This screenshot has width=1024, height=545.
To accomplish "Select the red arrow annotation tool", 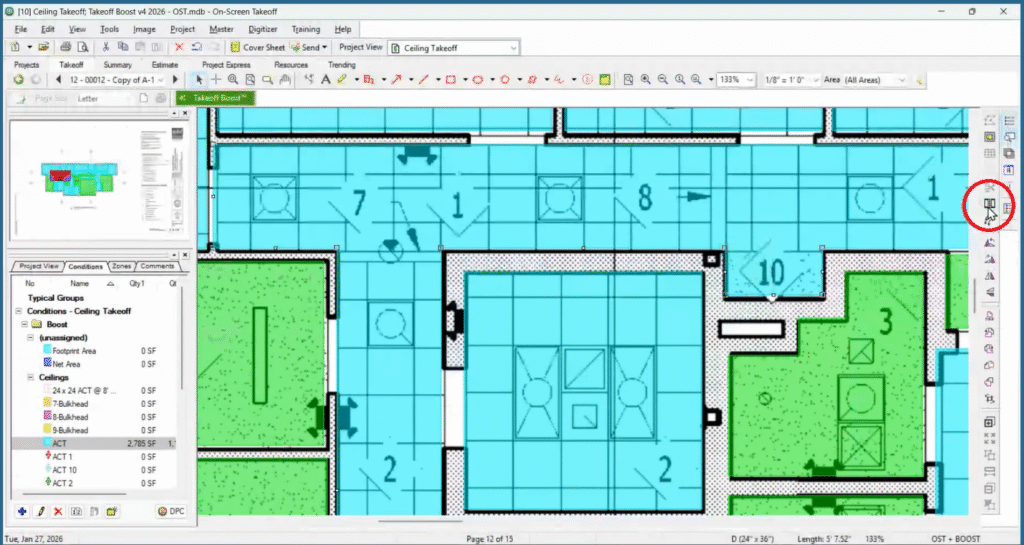I will click(x=396, y=80).
